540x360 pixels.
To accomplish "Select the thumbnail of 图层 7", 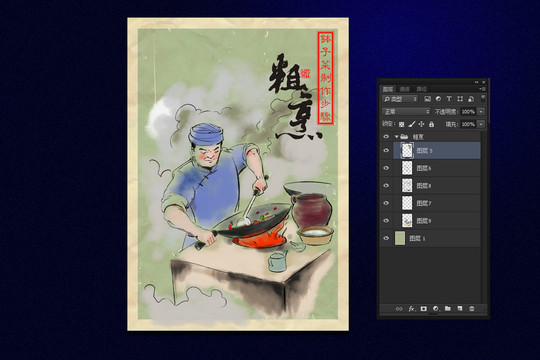I will pyautogui.click(x=407, y=203).
